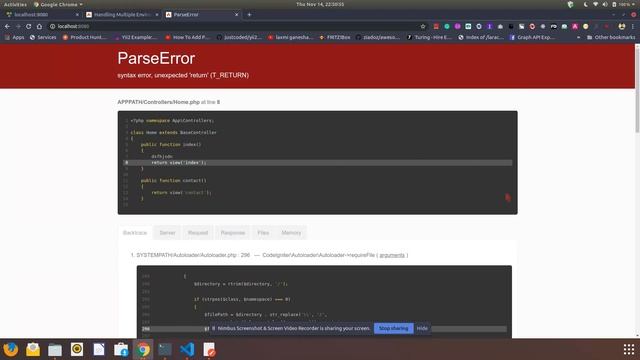Viewport: 640px width, 360px height.
Task: Open the justcoded/yii2 GitHub bookmark
Action: pos(239,37)
